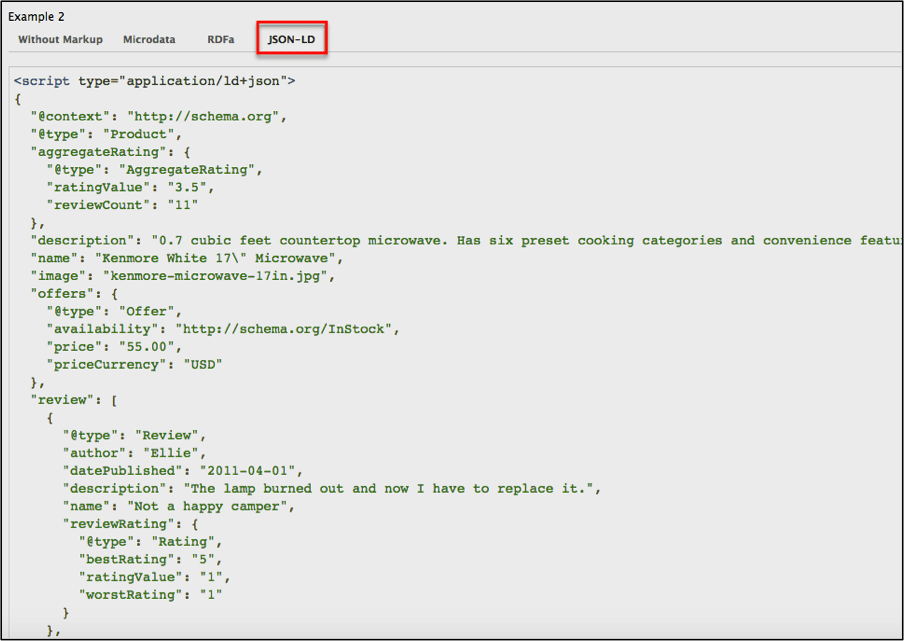Switch to the JSON-LD tab
Screen dimensions: 904x641
coord(292,39)
